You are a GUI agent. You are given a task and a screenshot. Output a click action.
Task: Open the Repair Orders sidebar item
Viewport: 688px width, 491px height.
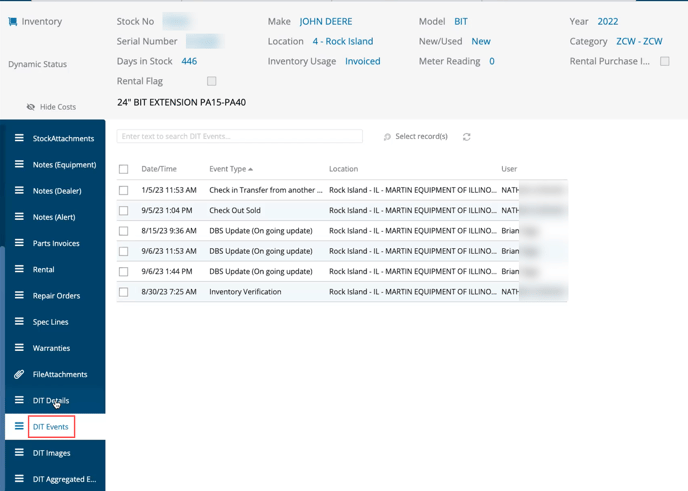[56, 296]
